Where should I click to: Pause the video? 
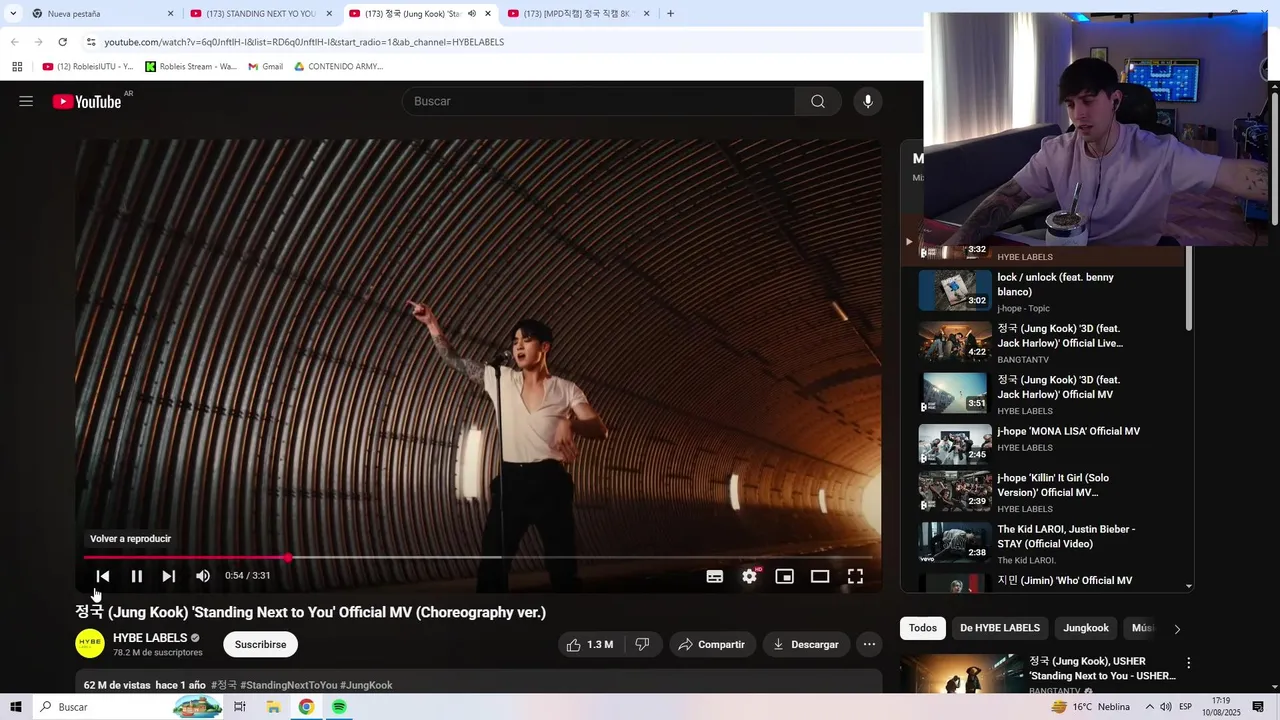(136, 576)
